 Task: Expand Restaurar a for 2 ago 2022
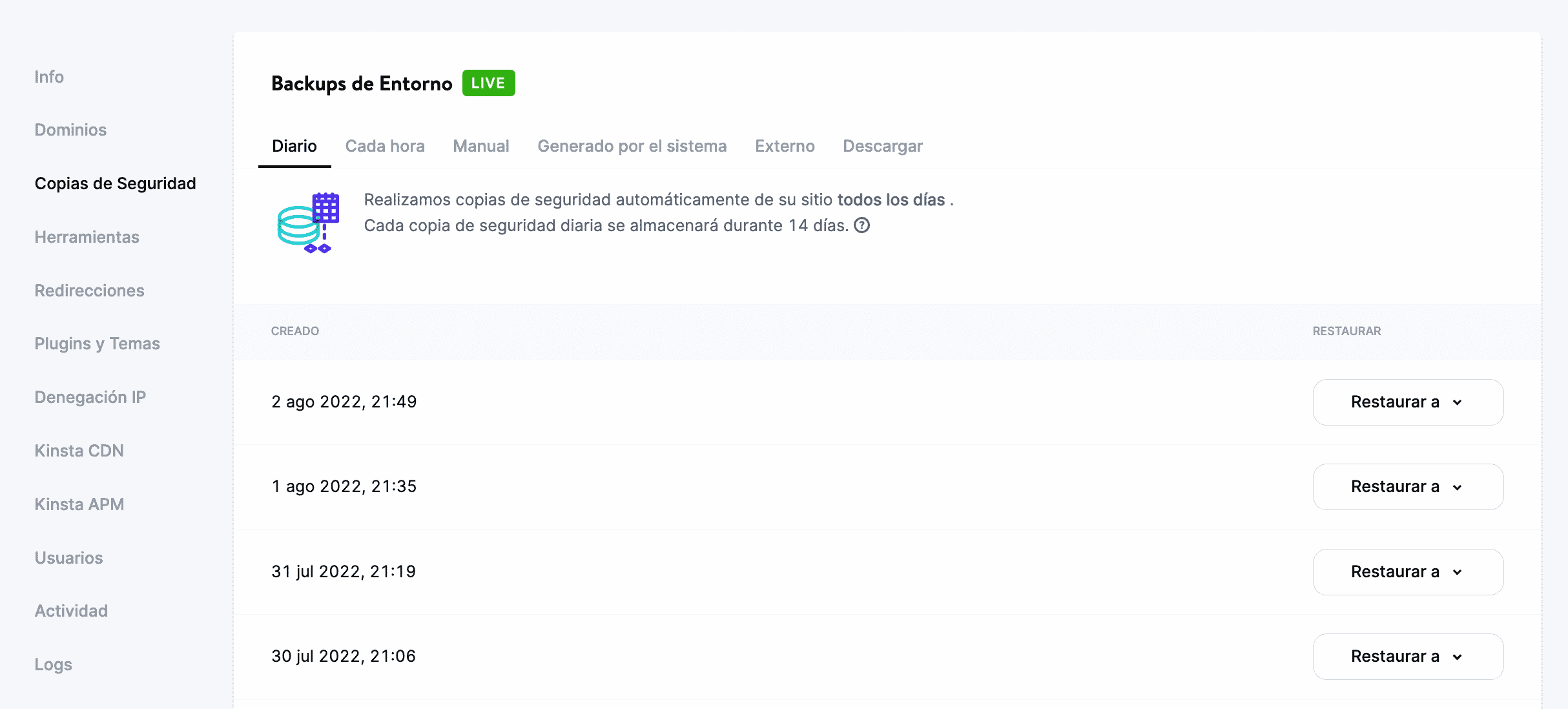click(1407, 402)
